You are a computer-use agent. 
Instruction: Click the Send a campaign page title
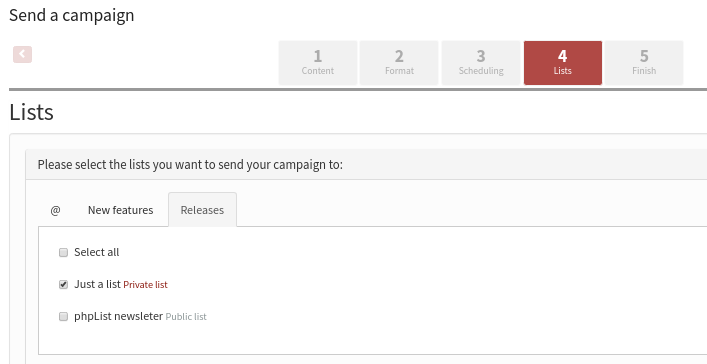(x=72, y=15)
